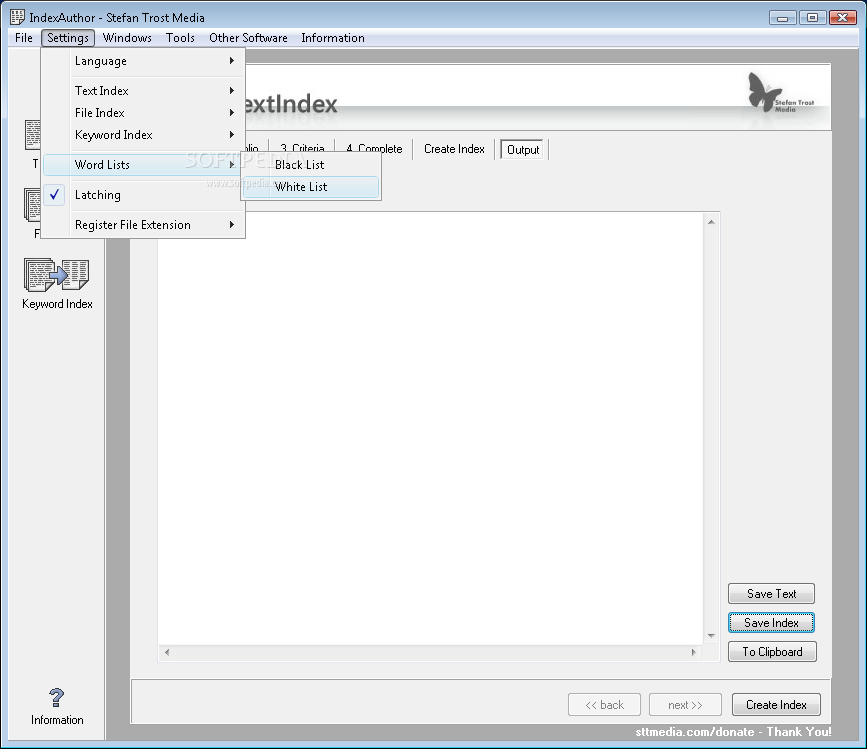Choose File Index in Settings menu

tap(144, 113)
